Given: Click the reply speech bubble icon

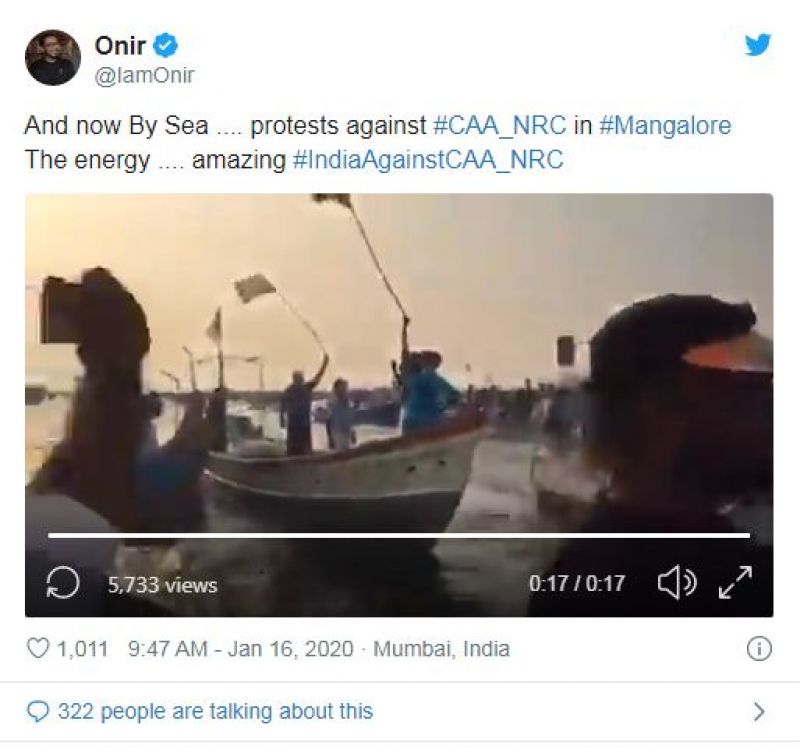Looking at the screenshot, I should coord(38,712).
